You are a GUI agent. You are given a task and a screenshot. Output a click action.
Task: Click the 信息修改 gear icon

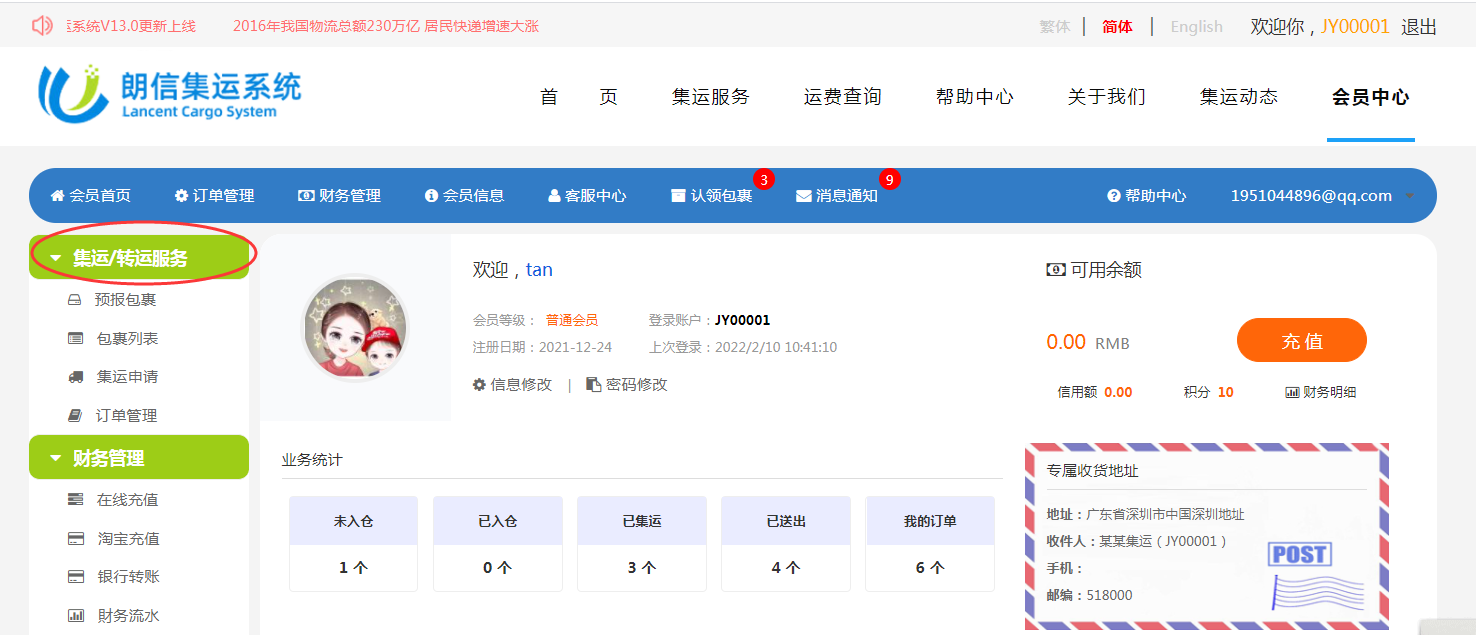coord(479,385)
